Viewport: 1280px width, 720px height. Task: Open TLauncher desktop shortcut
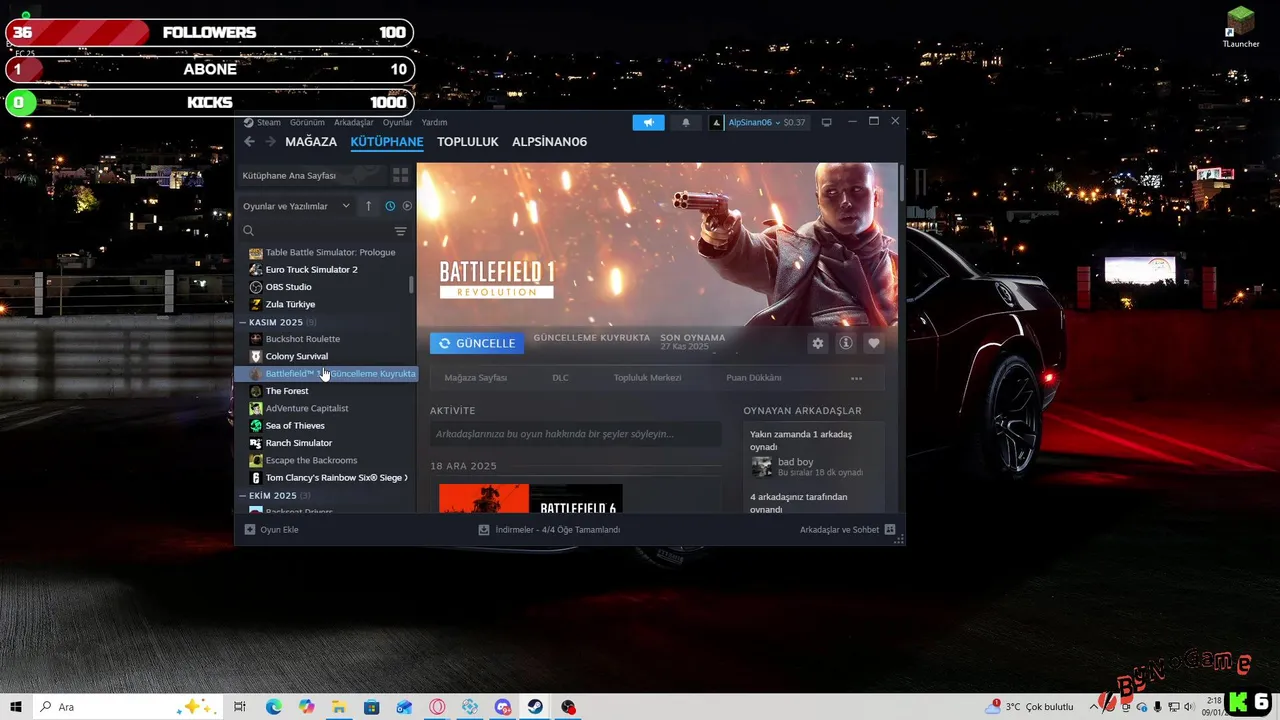click(1241, 27)
